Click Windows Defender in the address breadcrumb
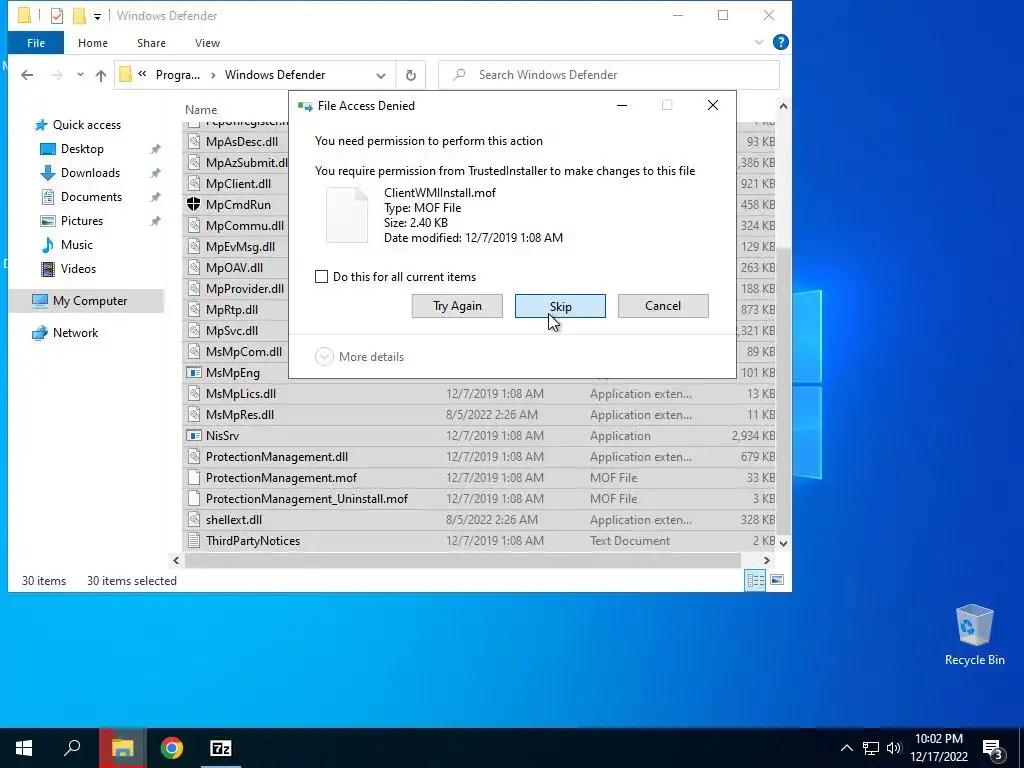Screen dimensions: 1024x768 [275, 75]
